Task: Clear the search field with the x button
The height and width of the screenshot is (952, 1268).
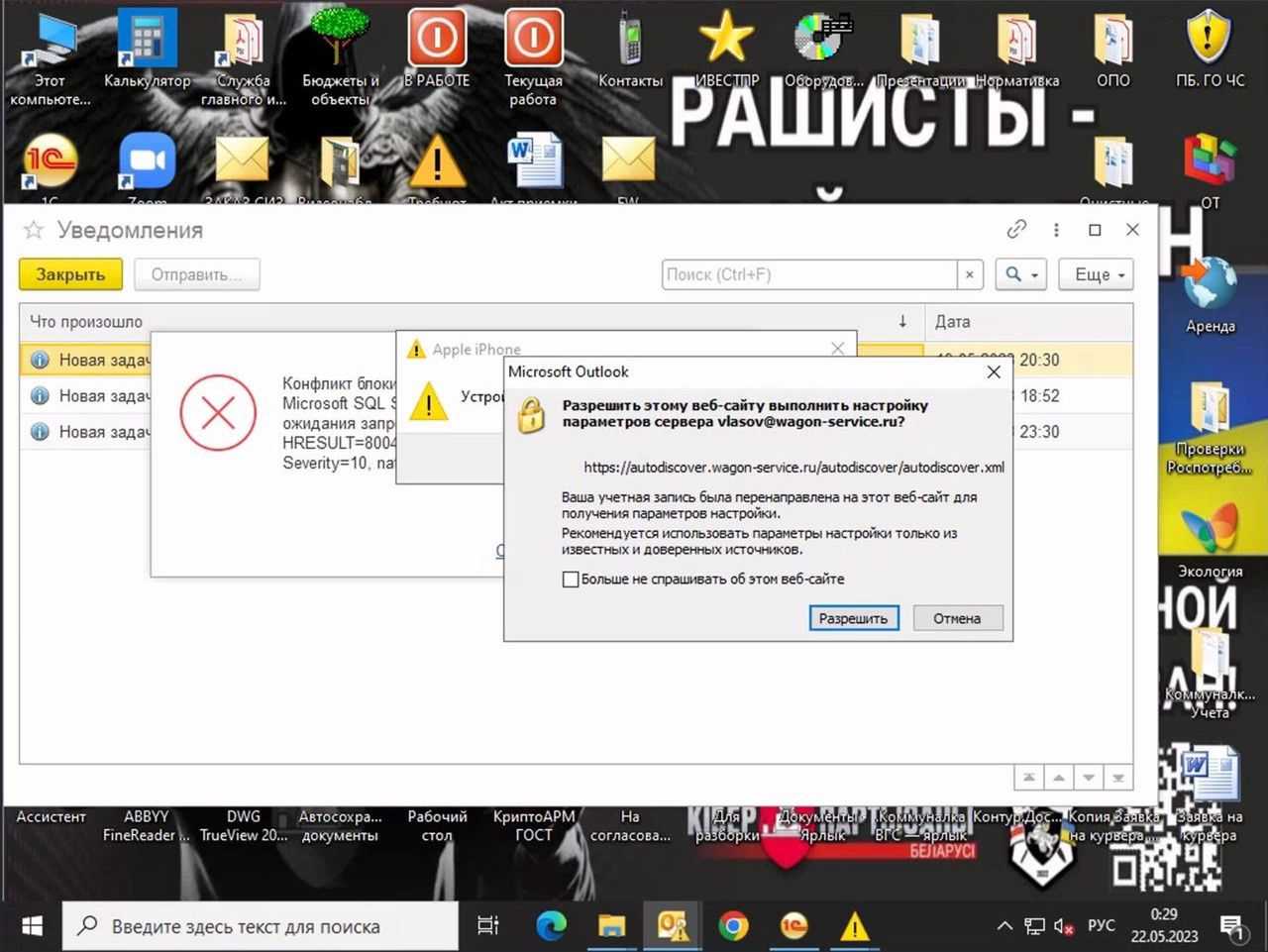Action: (970, 274)
